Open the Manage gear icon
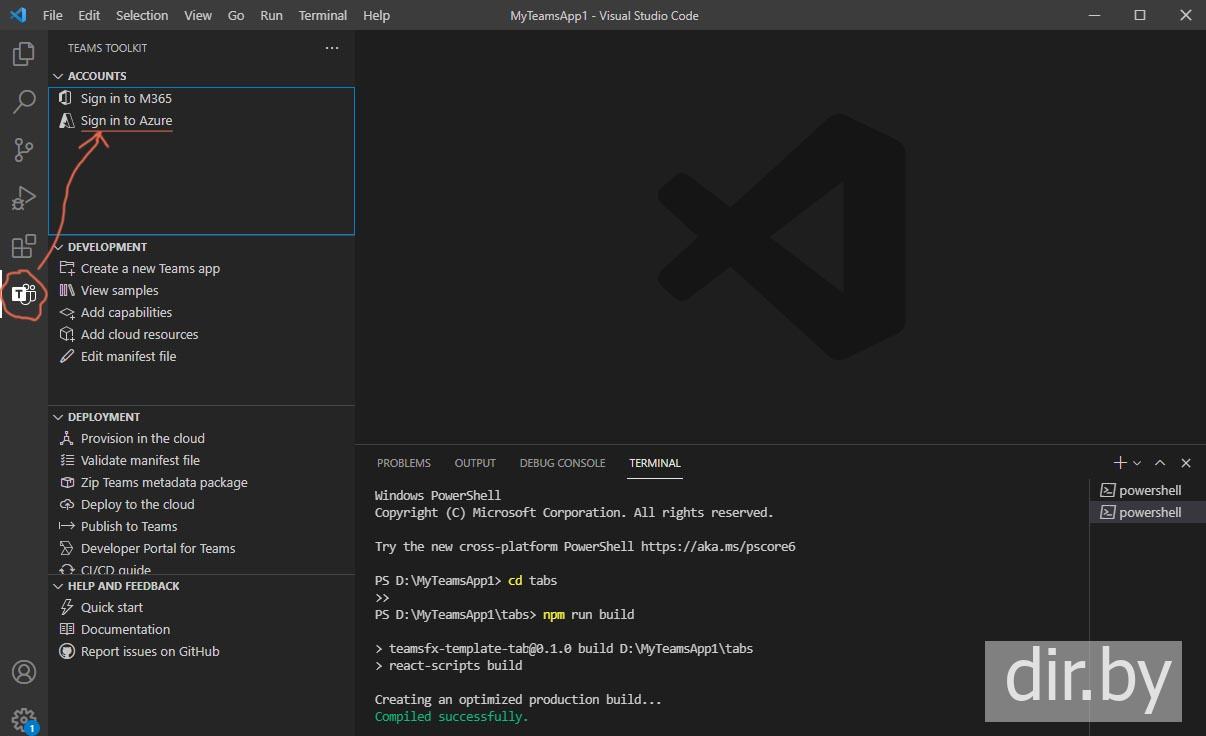The image size is (1206, 736). [x=23, y=718]
